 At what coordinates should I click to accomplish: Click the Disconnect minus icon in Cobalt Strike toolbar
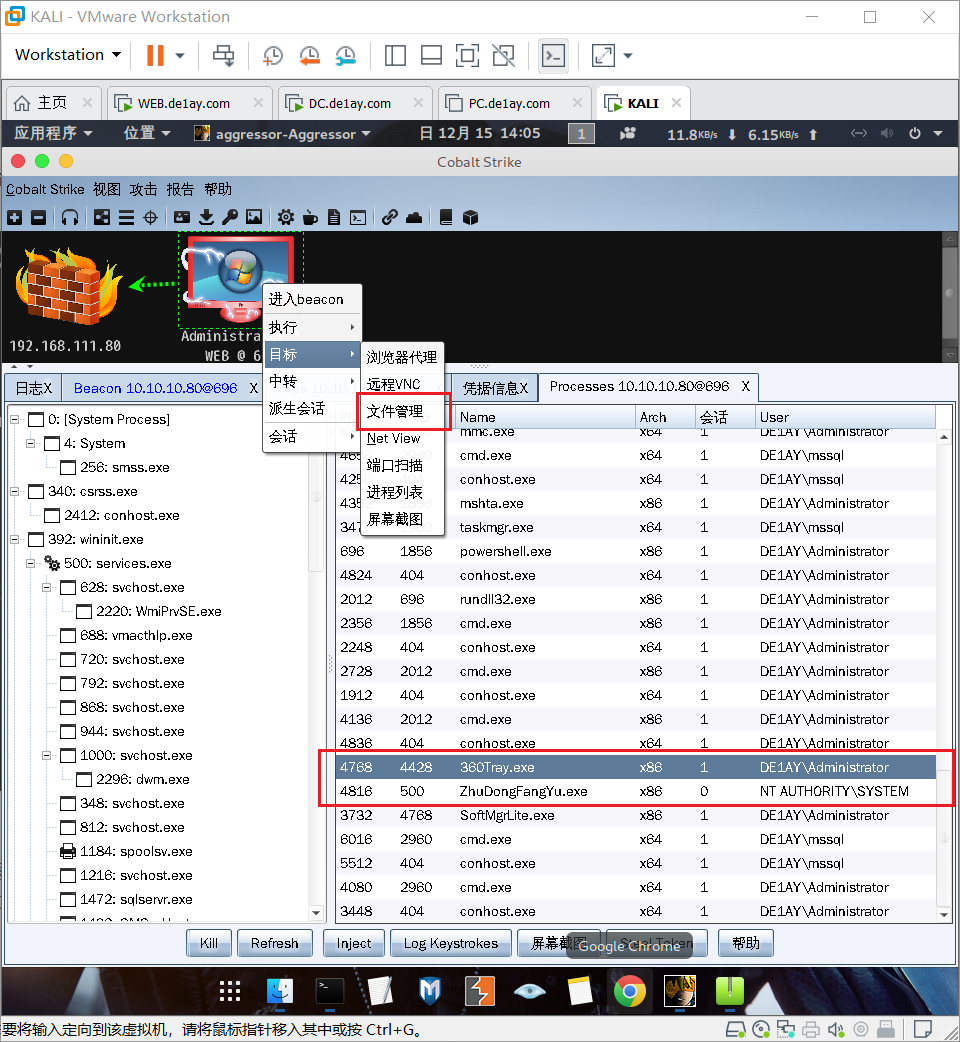pos(39,217)
